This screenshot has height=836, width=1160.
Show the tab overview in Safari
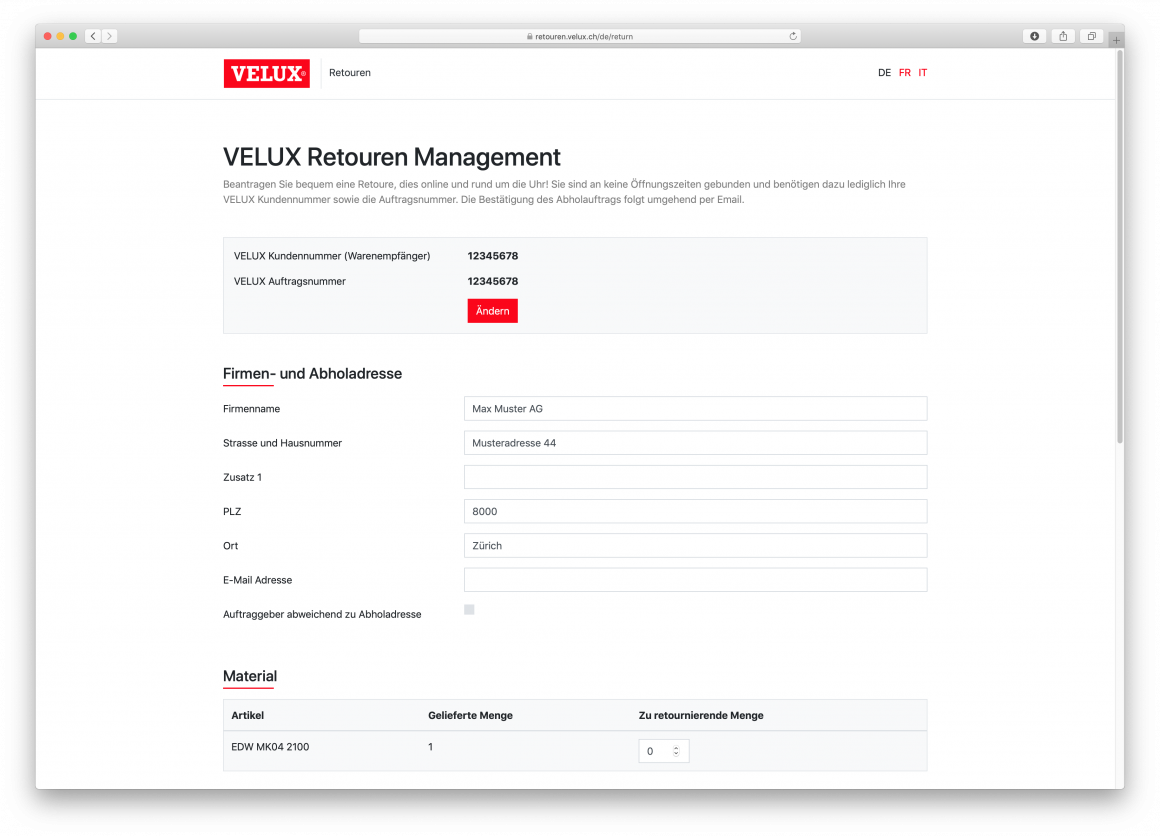click(1091, 36)
